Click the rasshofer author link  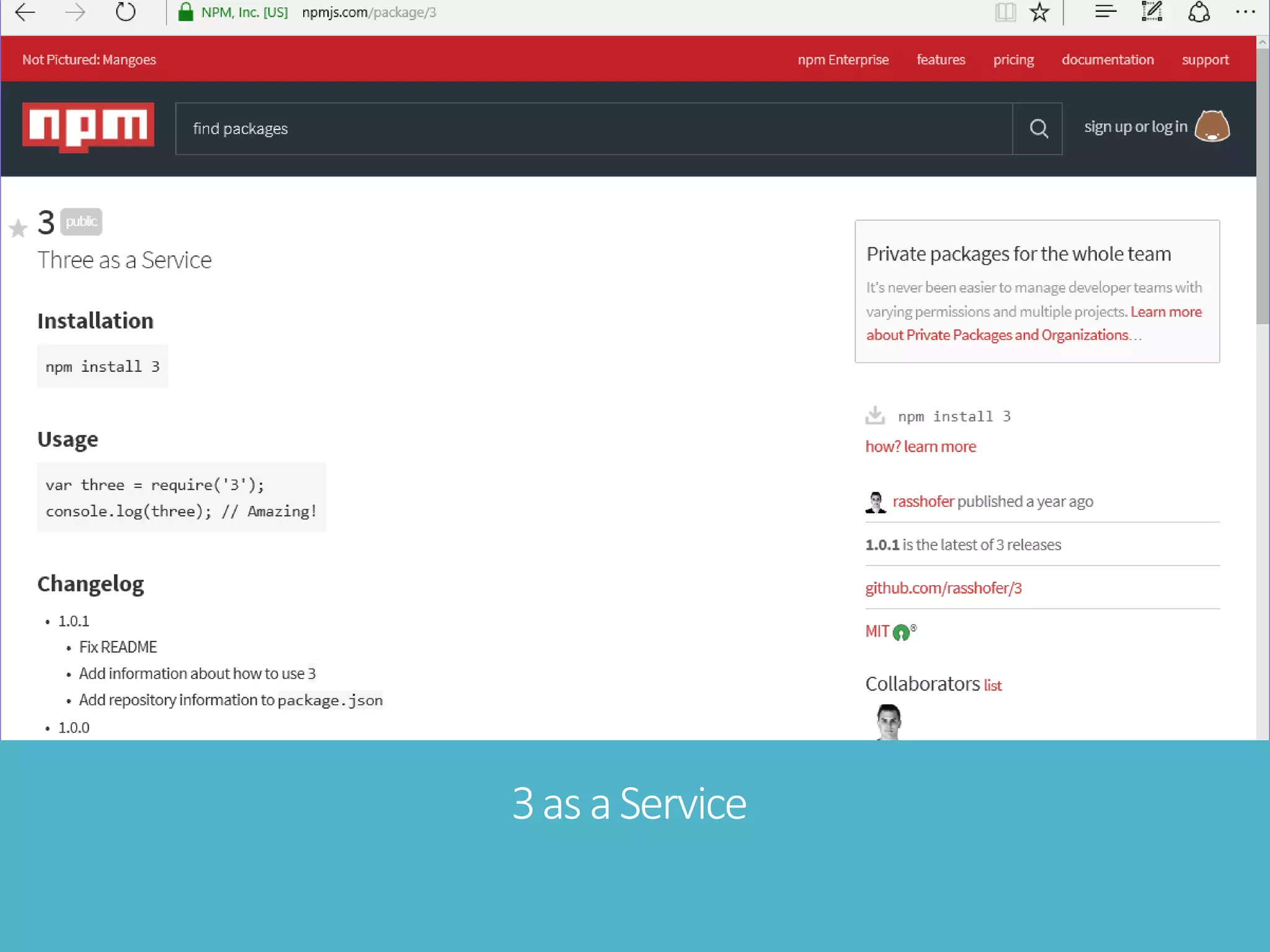(x=923, y=501)
